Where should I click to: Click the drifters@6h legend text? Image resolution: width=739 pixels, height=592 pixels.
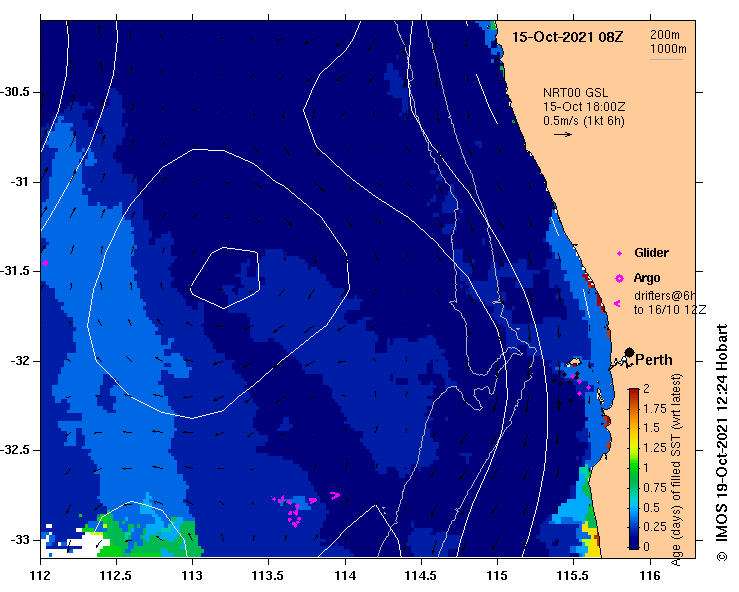click(665, 296)
